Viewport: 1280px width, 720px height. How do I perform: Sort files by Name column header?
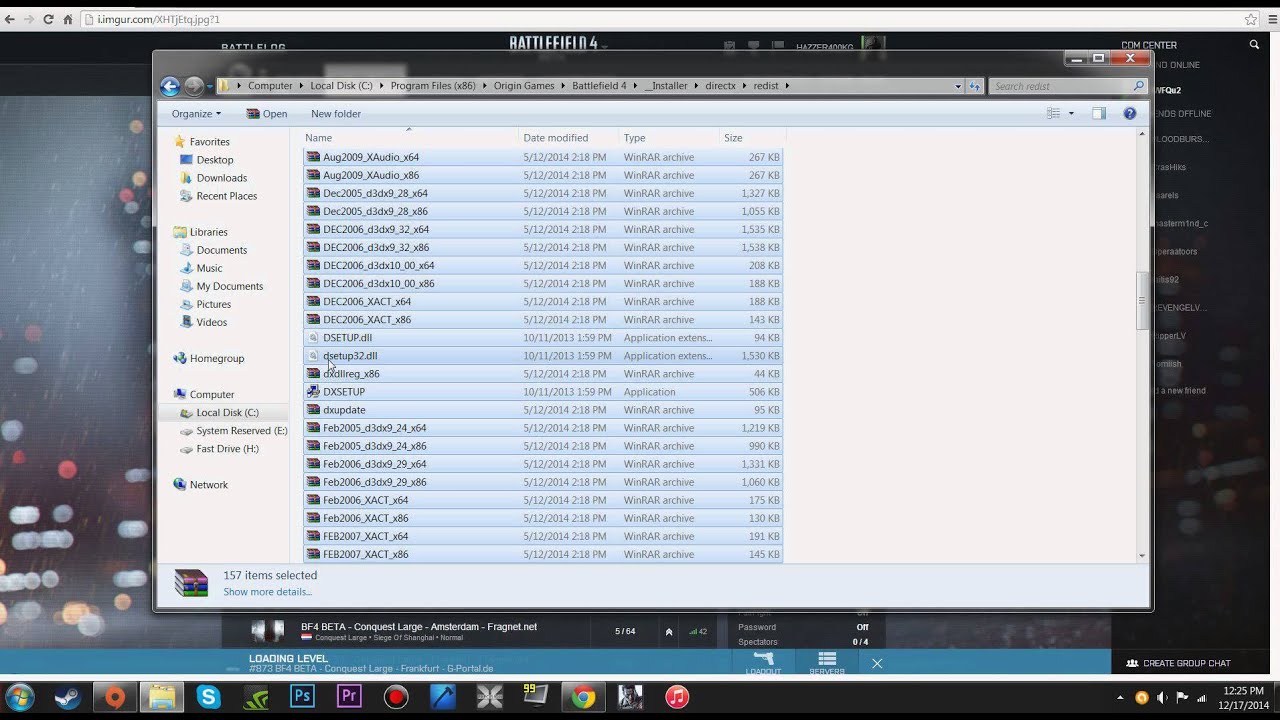[409, 138]
